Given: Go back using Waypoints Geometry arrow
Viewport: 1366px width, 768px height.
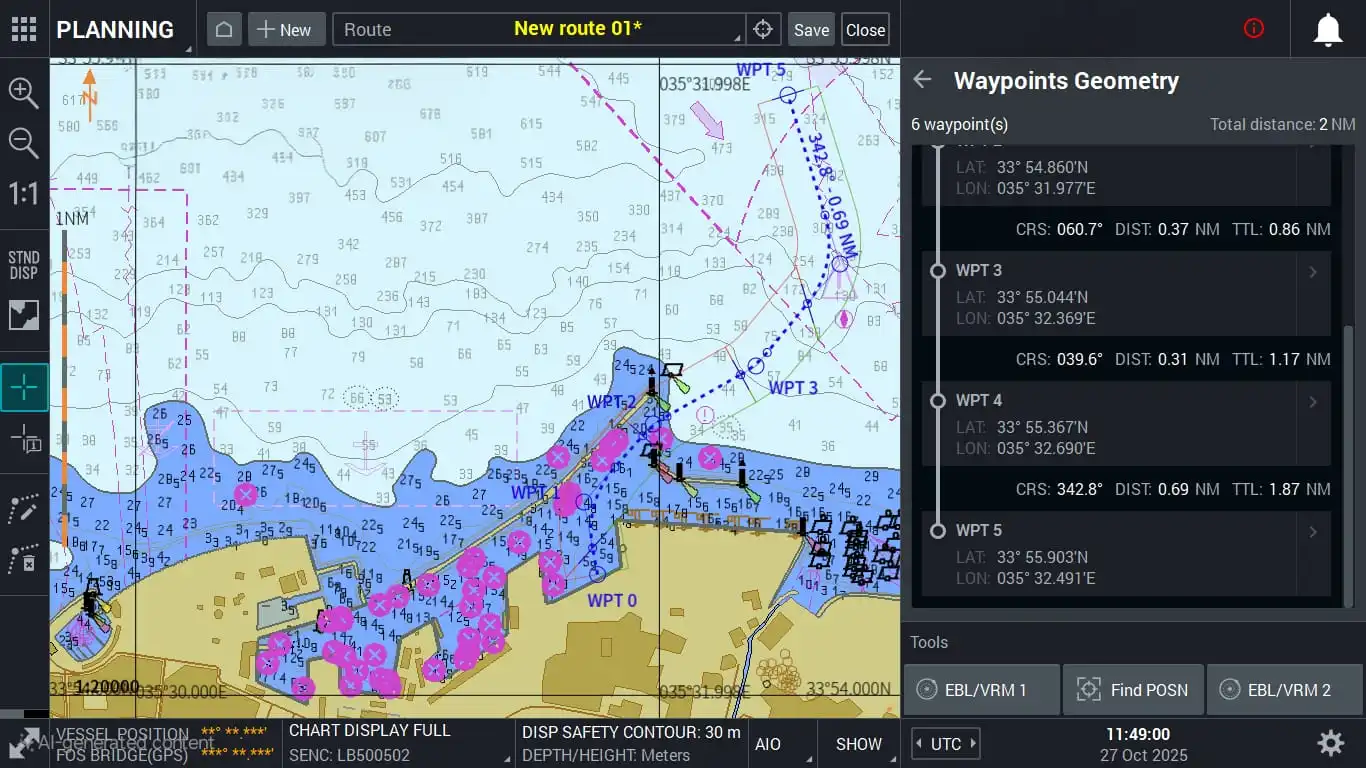Looking at the screenshot, I should click(922, 81).
